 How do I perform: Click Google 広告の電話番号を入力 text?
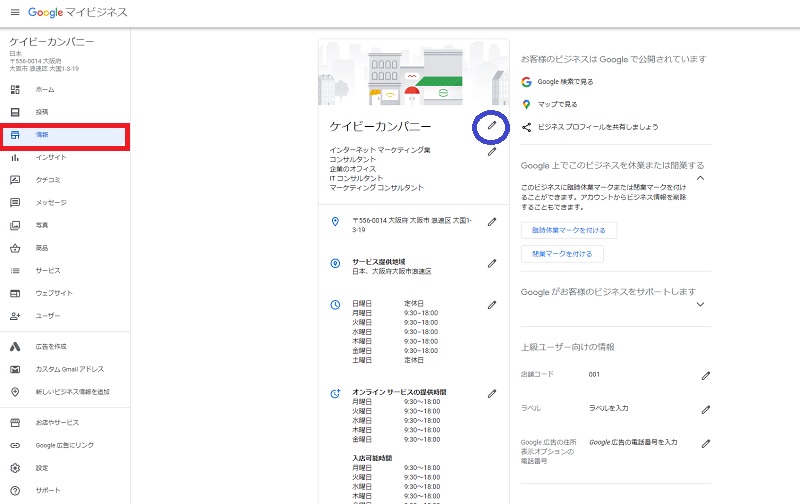pyautogui.click(x=633, y=442)
